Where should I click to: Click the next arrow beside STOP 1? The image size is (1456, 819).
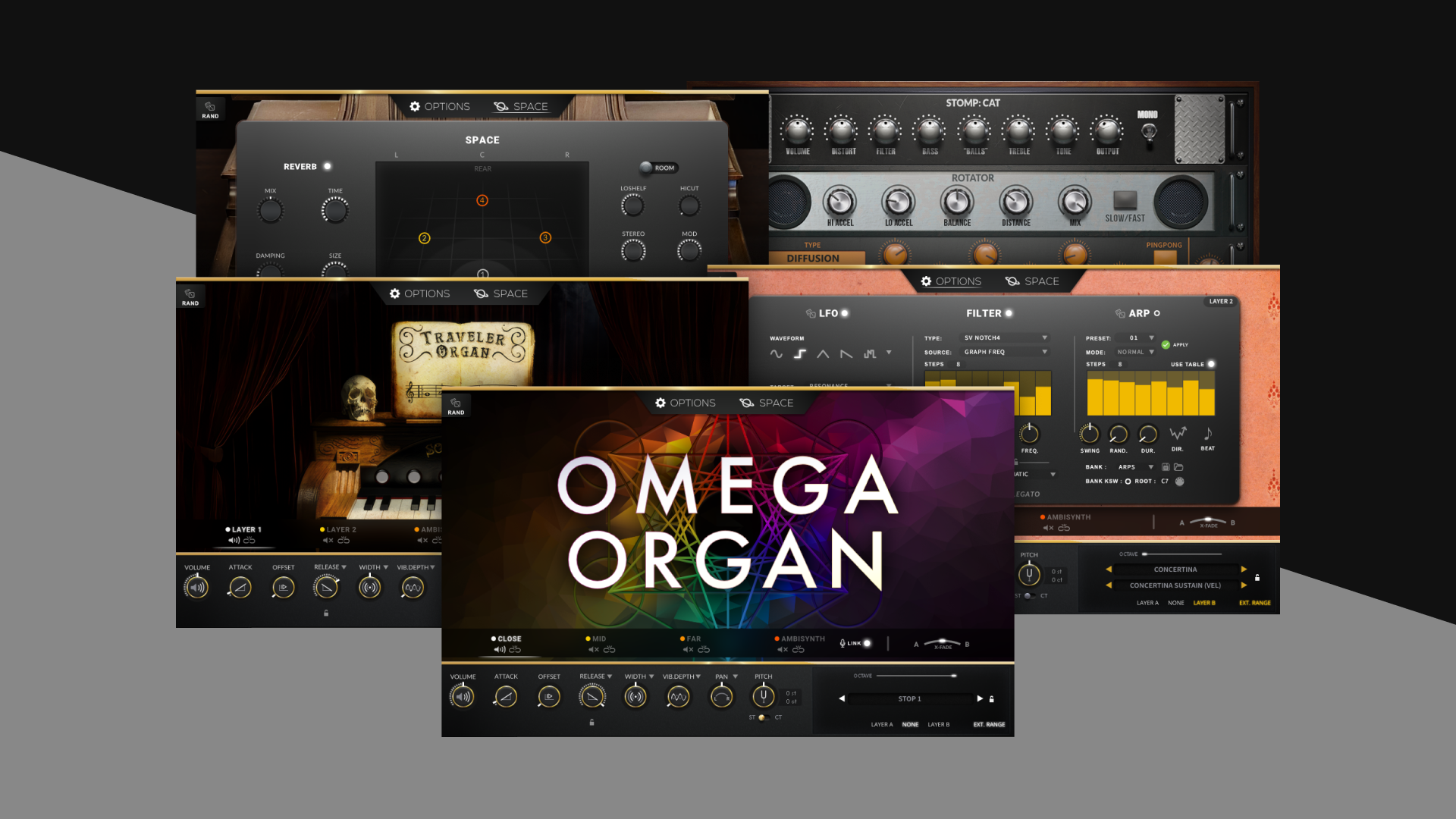(980, 698)
